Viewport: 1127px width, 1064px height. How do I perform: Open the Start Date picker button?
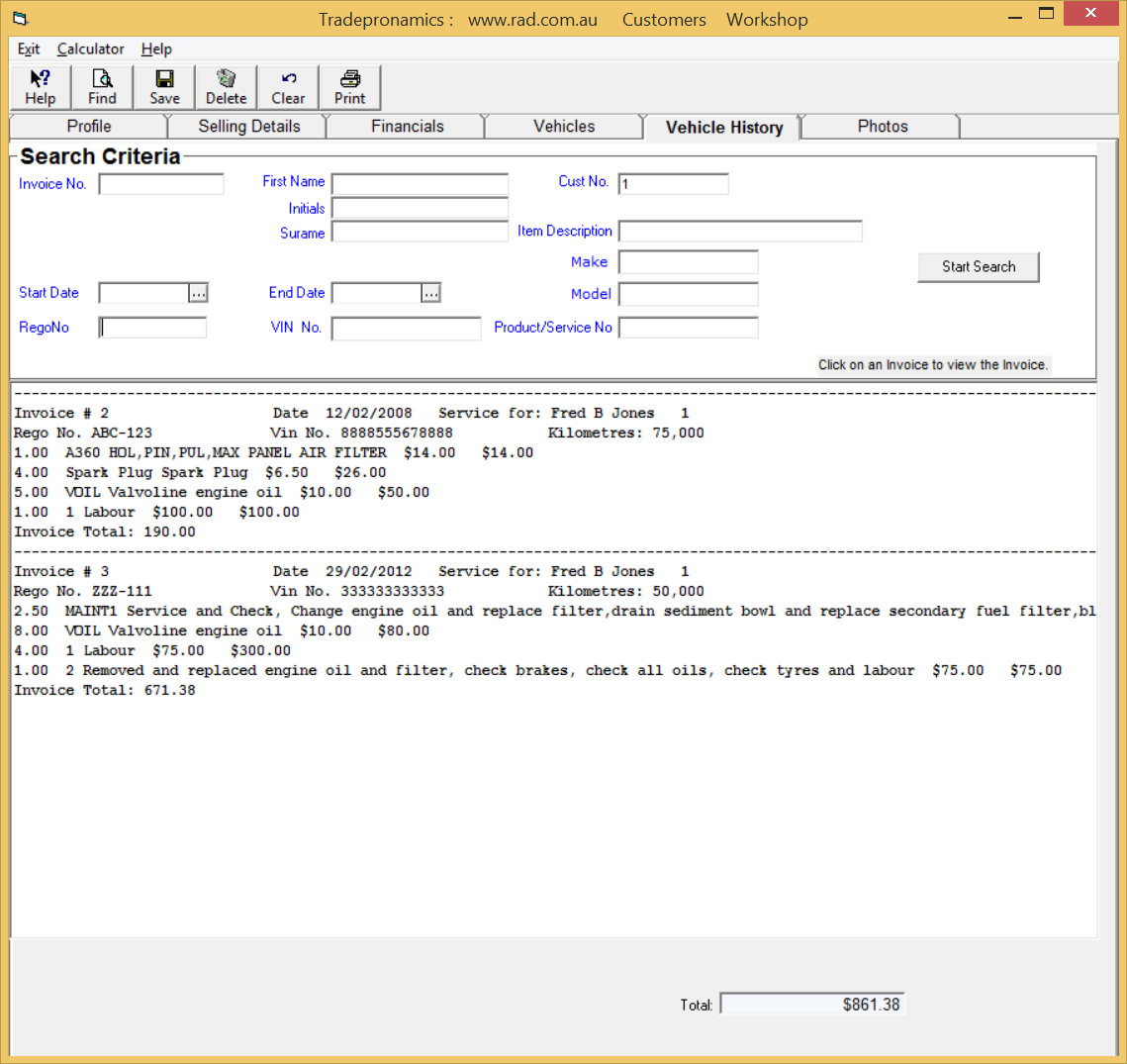click(198, 293)
